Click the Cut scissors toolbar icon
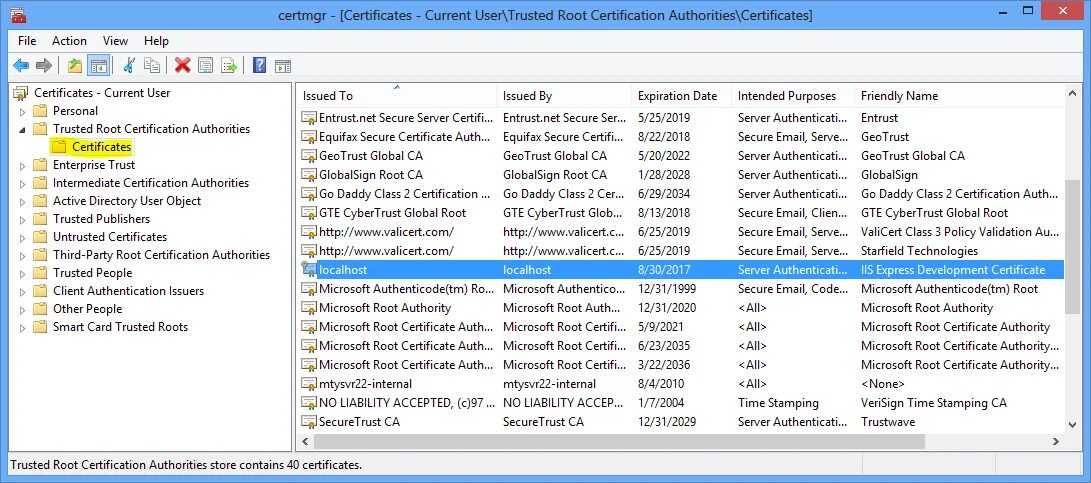1091x483 pixels. point(129,65)
